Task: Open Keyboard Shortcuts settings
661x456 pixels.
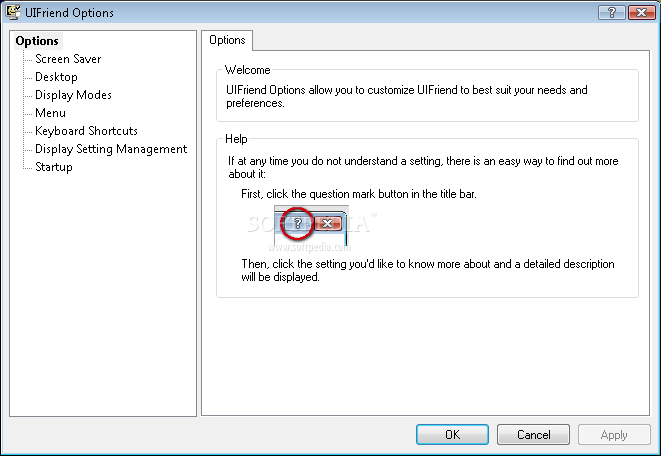Action: coord(86,131)
